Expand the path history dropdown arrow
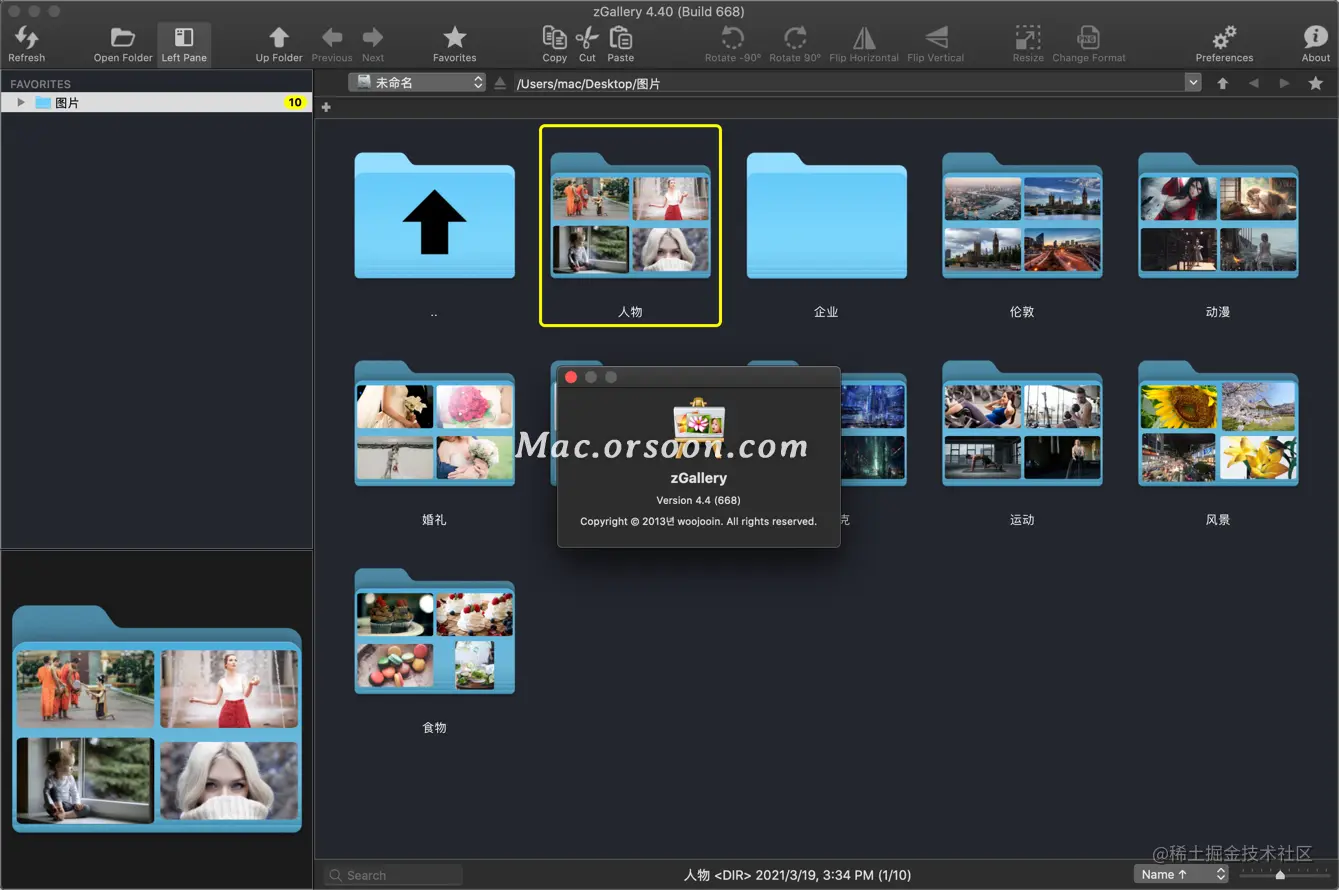Image resolution: width=1339 pixels, height=890 pixels. [x=1193, y=83]
